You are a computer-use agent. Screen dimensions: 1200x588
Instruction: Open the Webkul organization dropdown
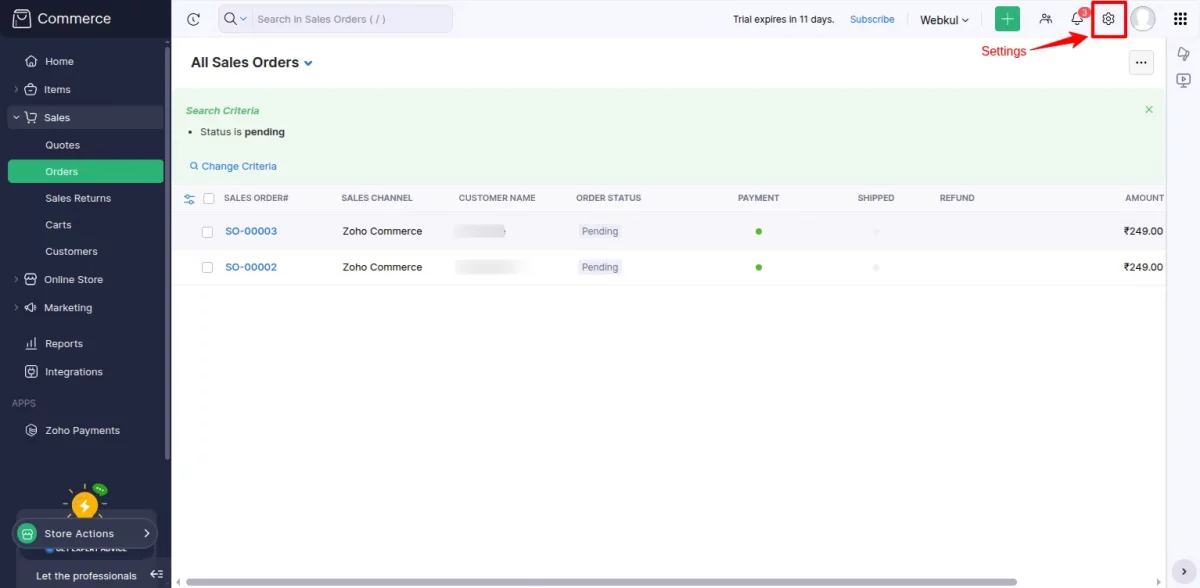click(x=945, y=20)
